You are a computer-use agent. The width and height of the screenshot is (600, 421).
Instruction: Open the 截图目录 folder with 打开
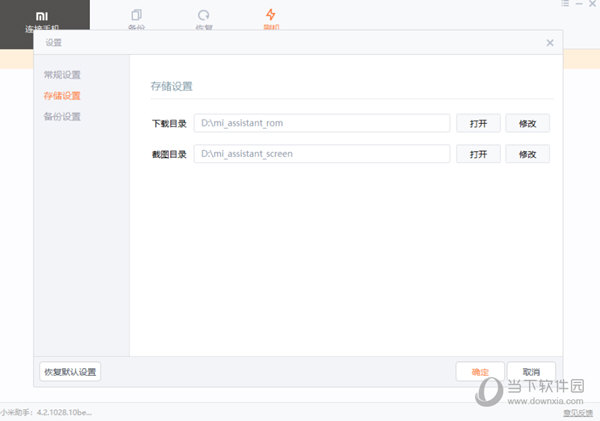pos(478,154)
